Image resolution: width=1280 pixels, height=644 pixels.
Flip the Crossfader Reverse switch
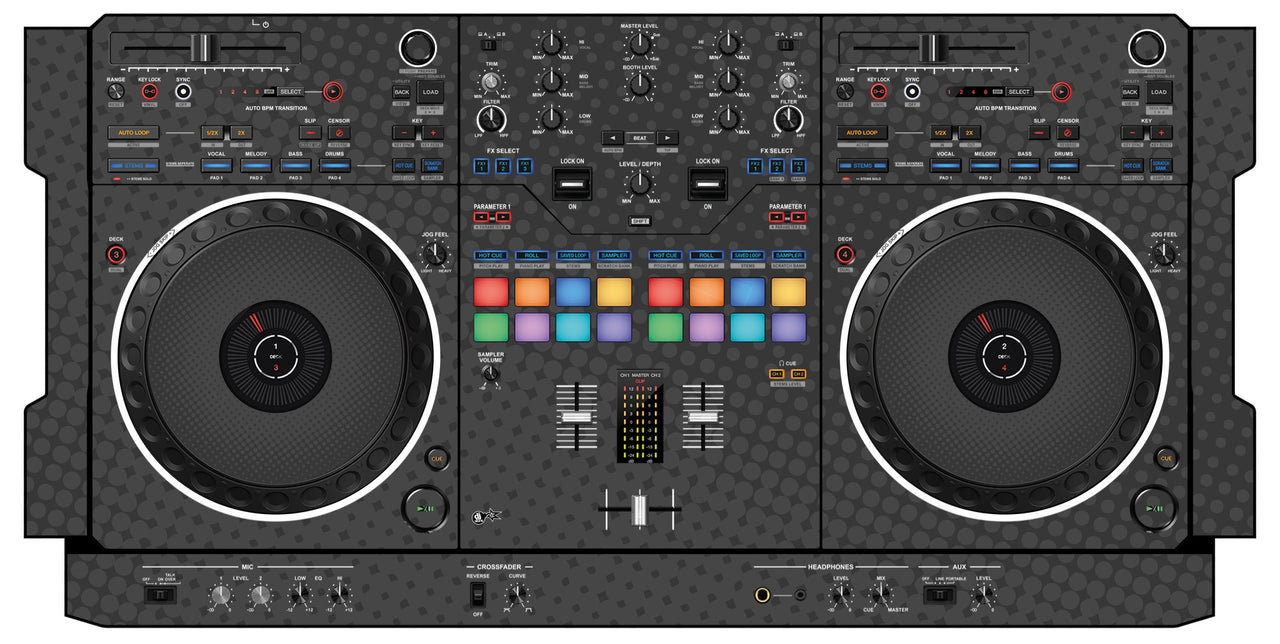pos(478,596)
